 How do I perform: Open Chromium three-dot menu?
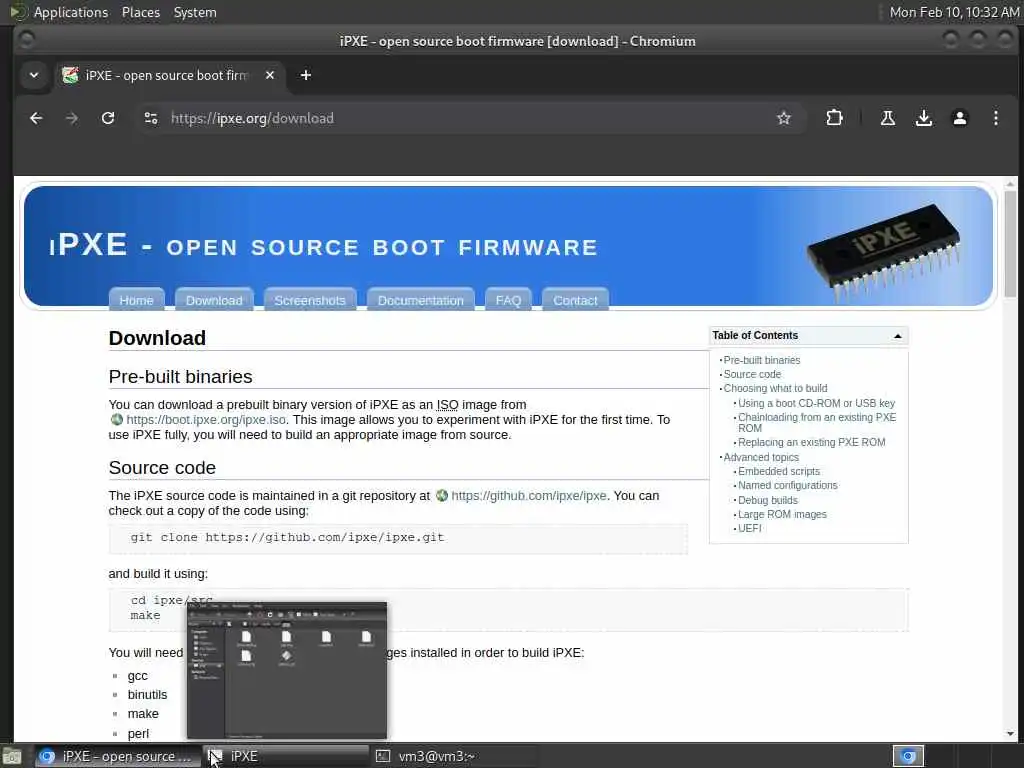tap(995, 118)
